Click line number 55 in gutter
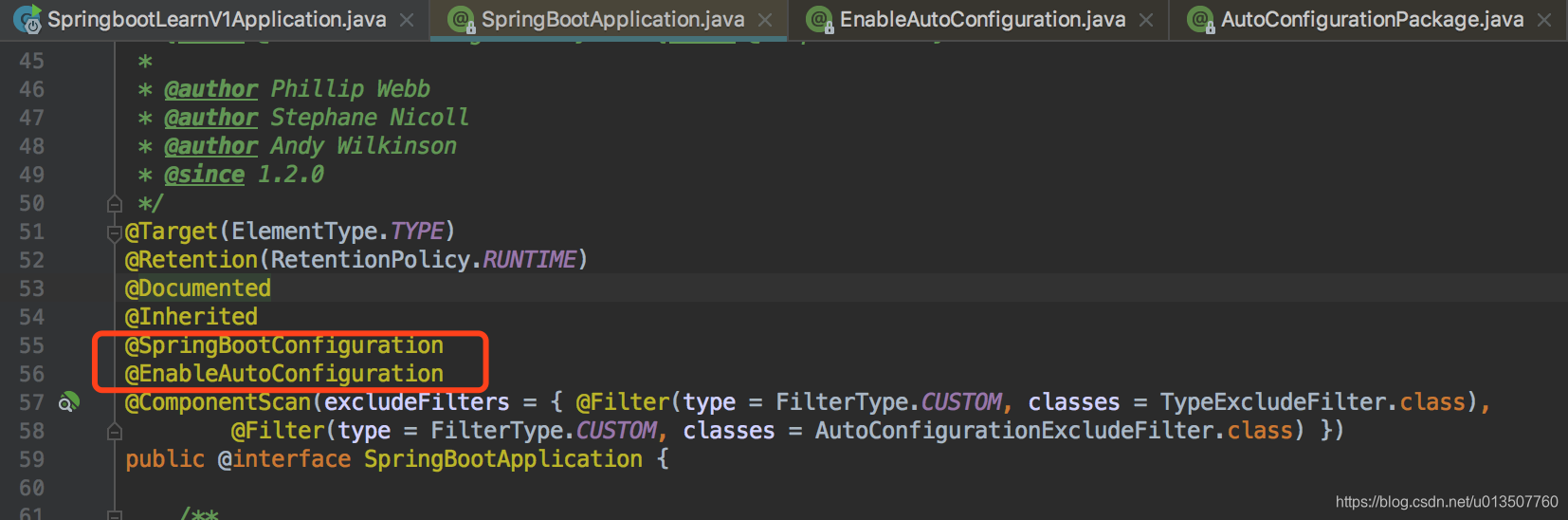 tap(31, 345)
